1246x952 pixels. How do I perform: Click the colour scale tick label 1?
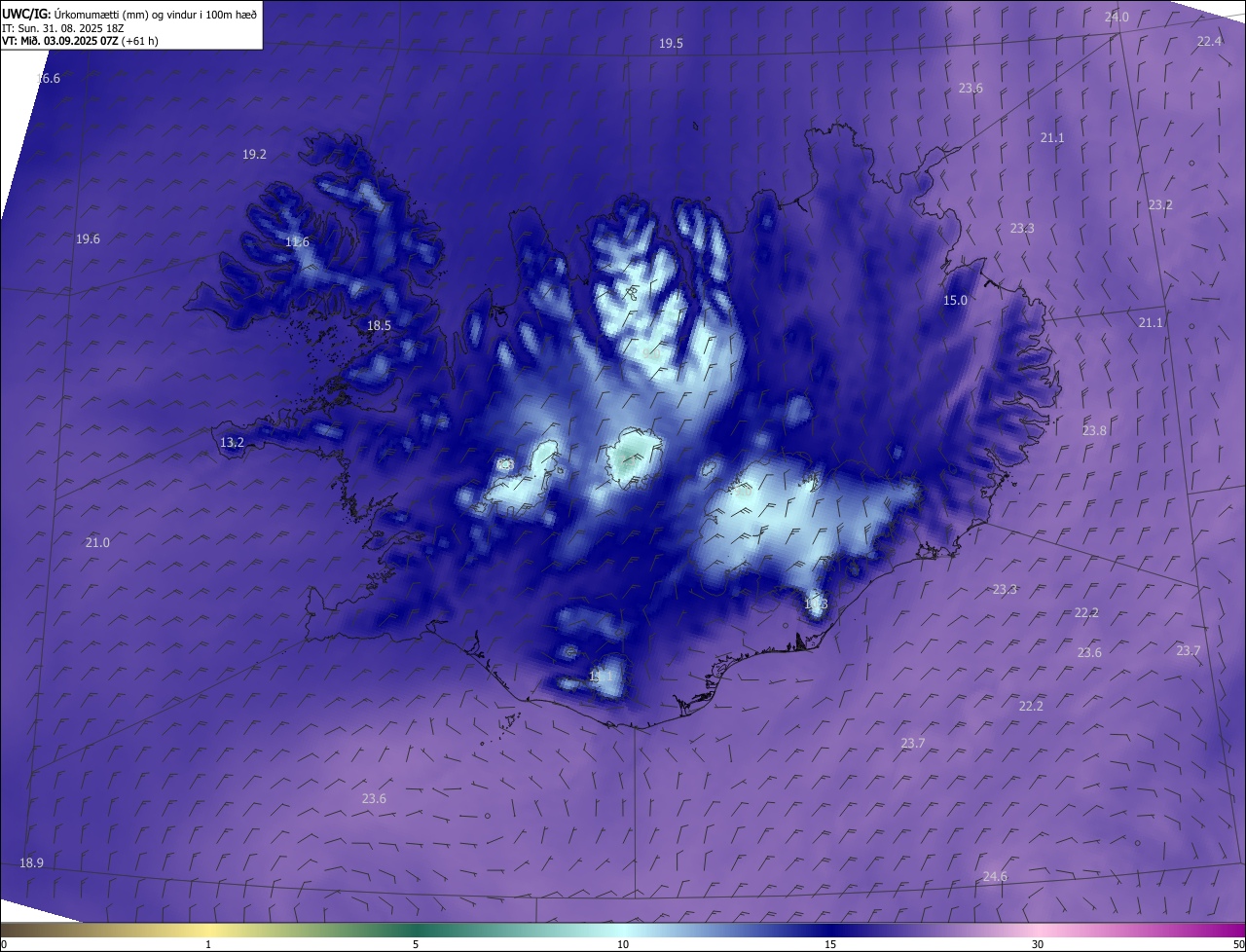208,944
